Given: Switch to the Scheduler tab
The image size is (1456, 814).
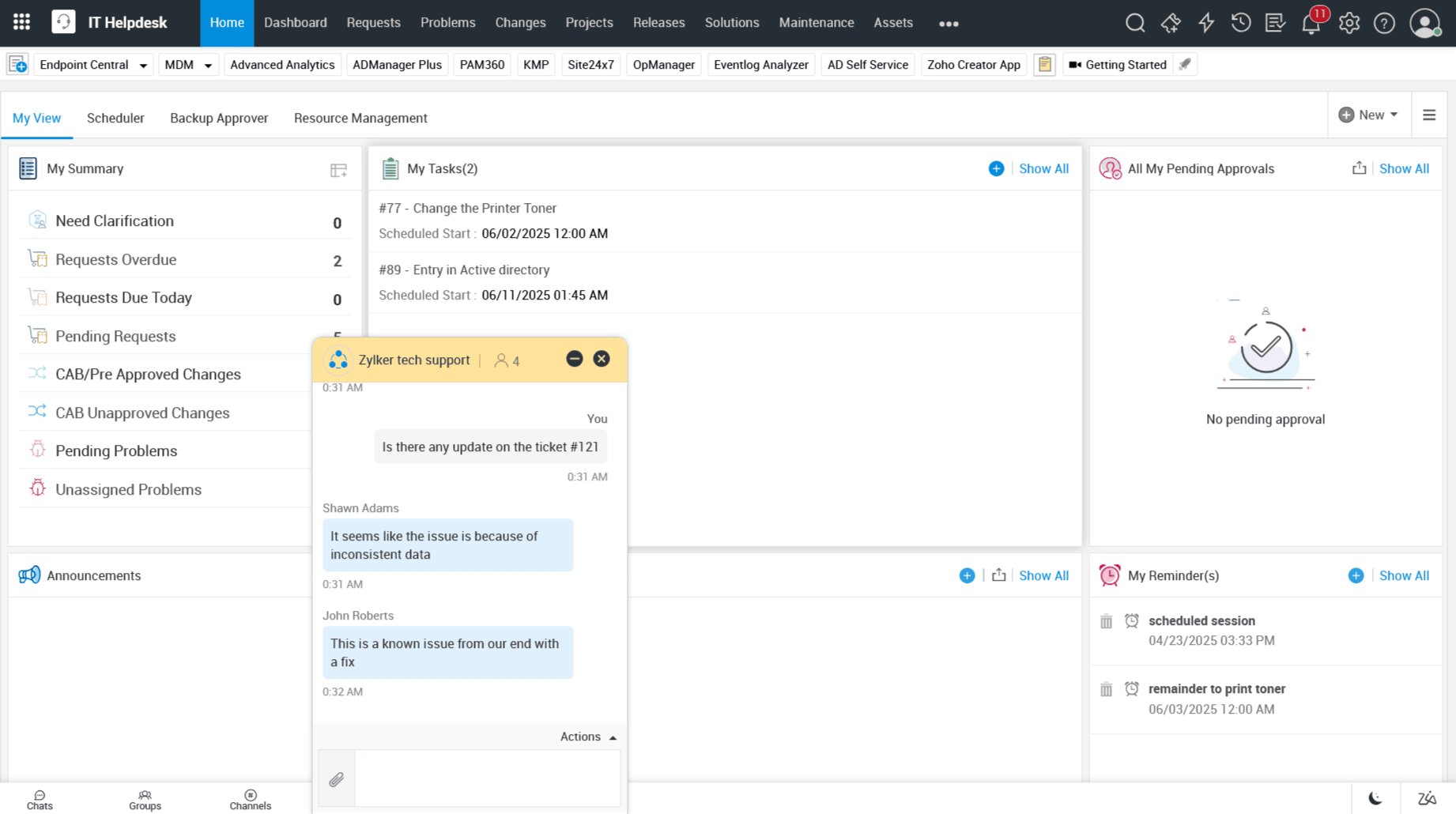Looking at the screenshot, I should [115, 118].
